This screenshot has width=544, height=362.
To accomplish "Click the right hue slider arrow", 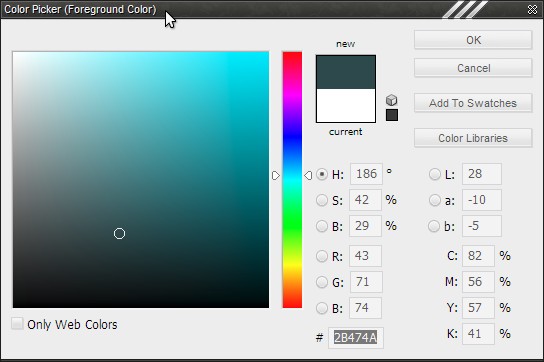I will coord(308,176).
